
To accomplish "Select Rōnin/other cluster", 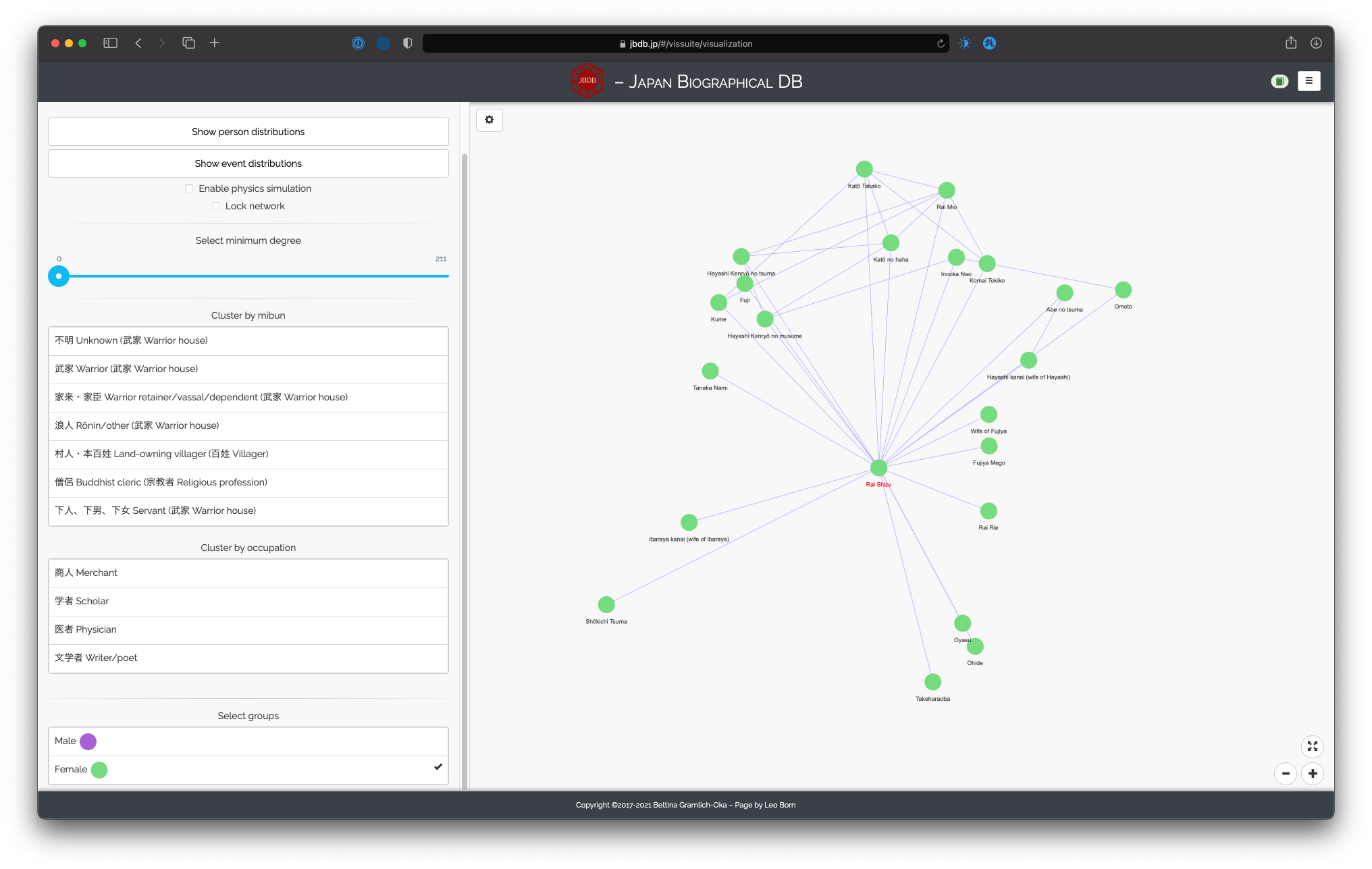I will click(x=248, y=426).
